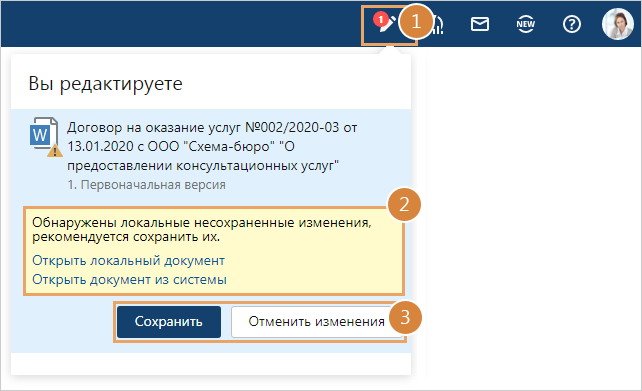The height and width of the screenshot is (391, 642).
Task: Click the orange callout marker number 3
Action: 405,317
